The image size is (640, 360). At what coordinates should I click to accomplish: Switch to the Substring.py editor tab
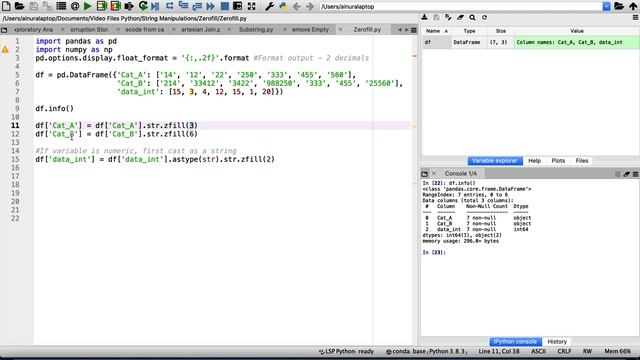(x=256, y=30)
